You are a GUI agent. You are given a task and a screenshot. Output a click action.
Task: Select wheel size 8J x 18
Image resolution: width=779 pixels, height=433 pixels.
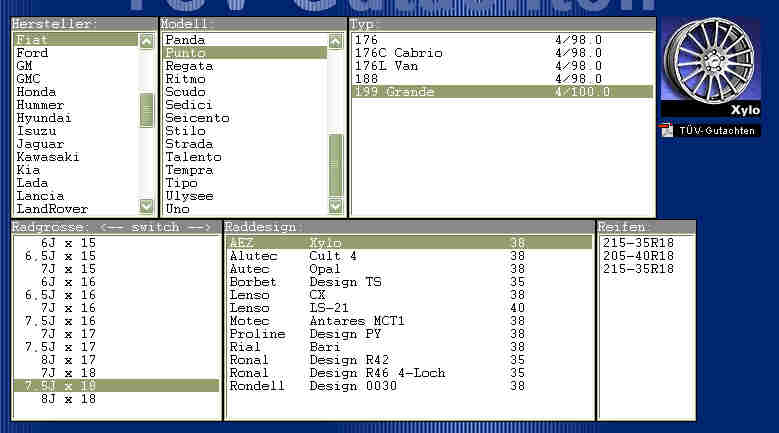tap(68, 398)
